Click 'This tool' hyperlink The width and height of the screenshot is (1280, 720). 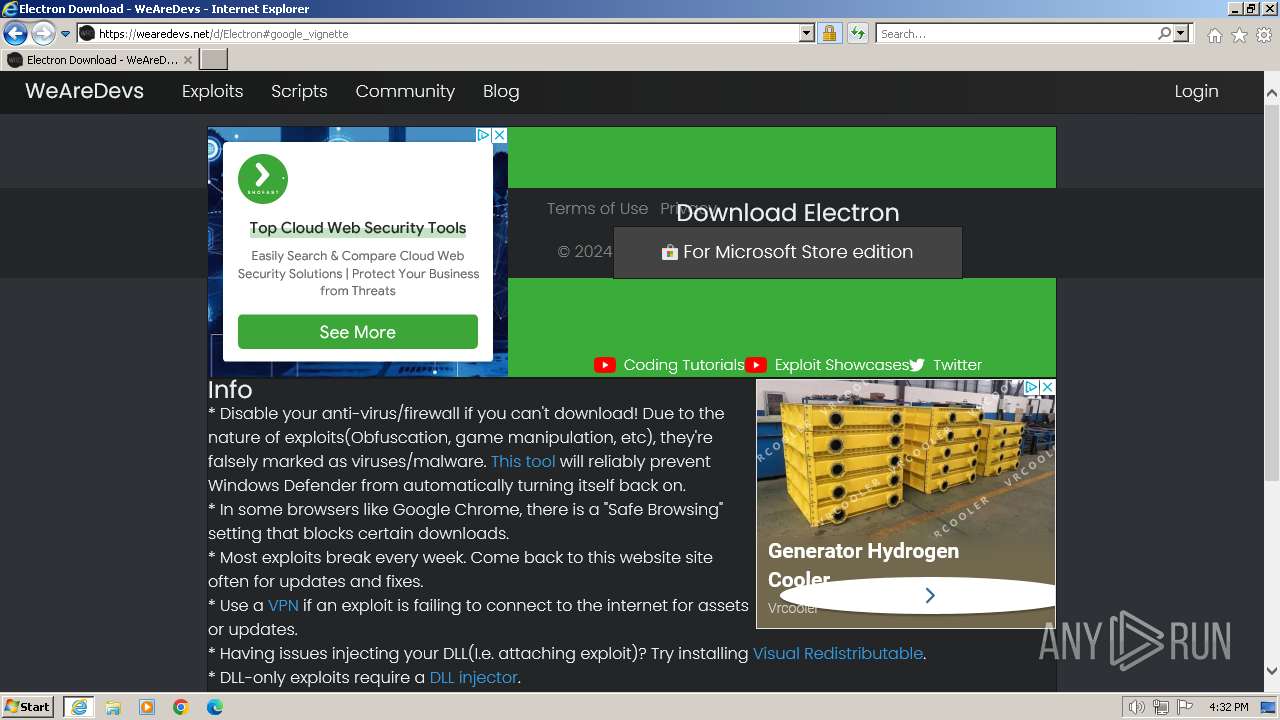[523, 462]
